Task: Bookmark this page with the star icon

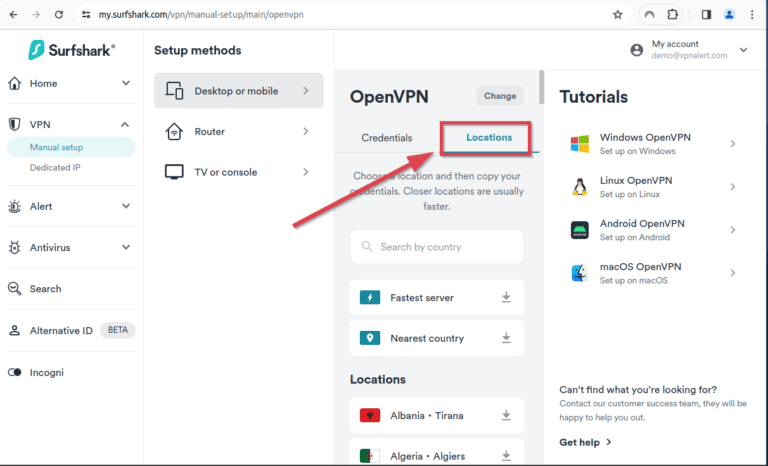Action: 618,15
